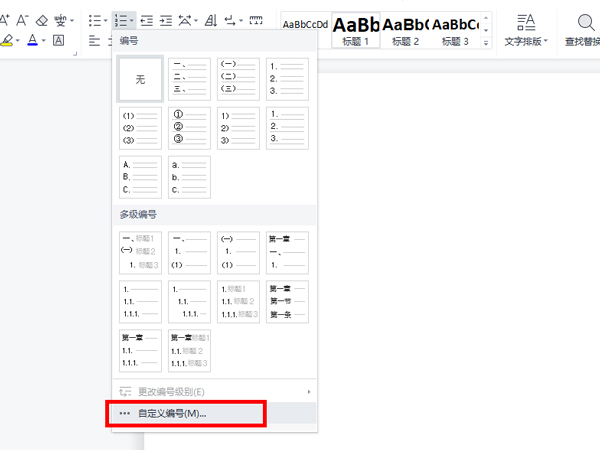The height and width of the screenshot is (450, 600).
Task: Open the font color dropdown arrow
Action: (x=44, y=41)
